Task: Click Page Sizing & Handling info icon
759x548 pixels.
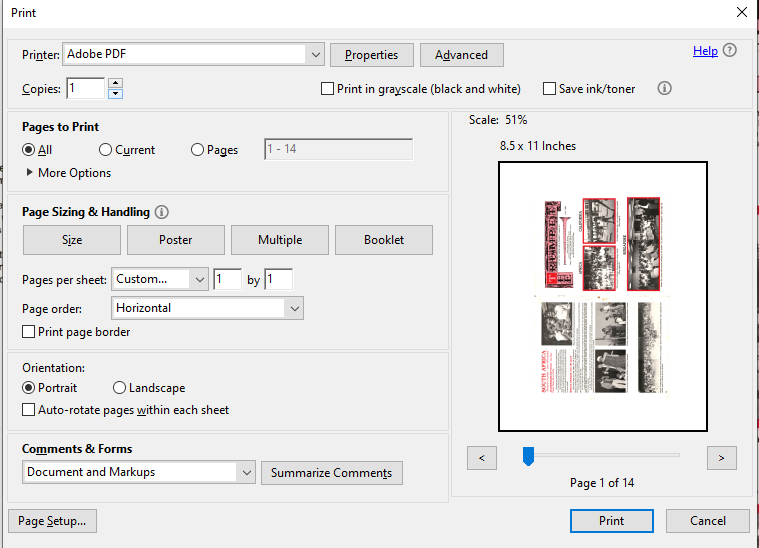Action: [162, 212]
